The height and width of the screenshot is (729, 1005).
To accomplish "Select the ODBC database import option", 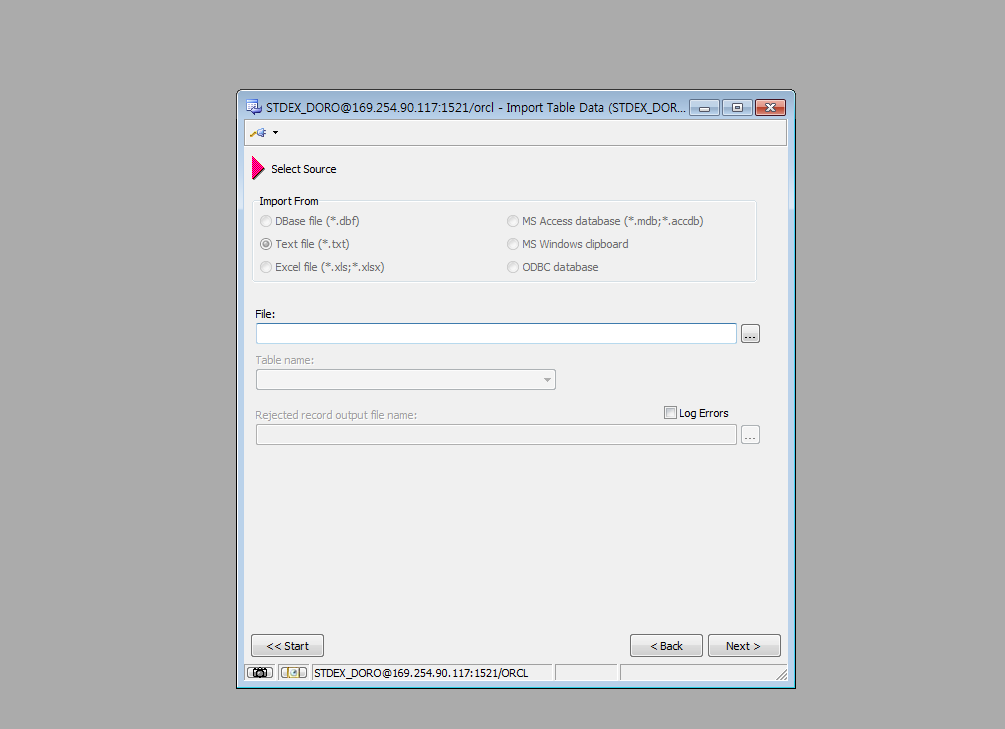I will (x=513, y=267).
